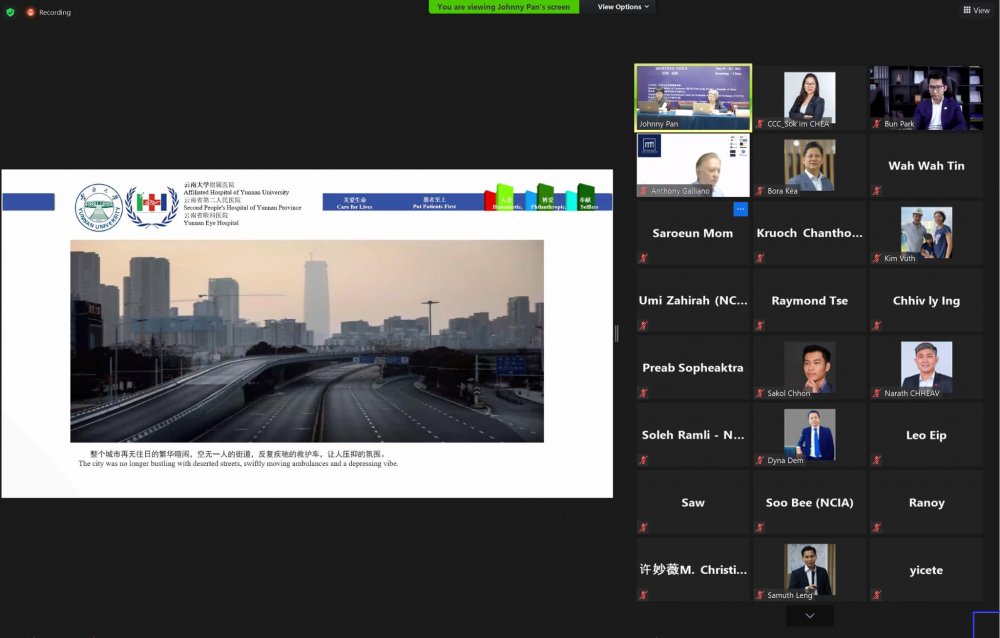Show next page of participants with down chevron

click(x=809, y=615)
